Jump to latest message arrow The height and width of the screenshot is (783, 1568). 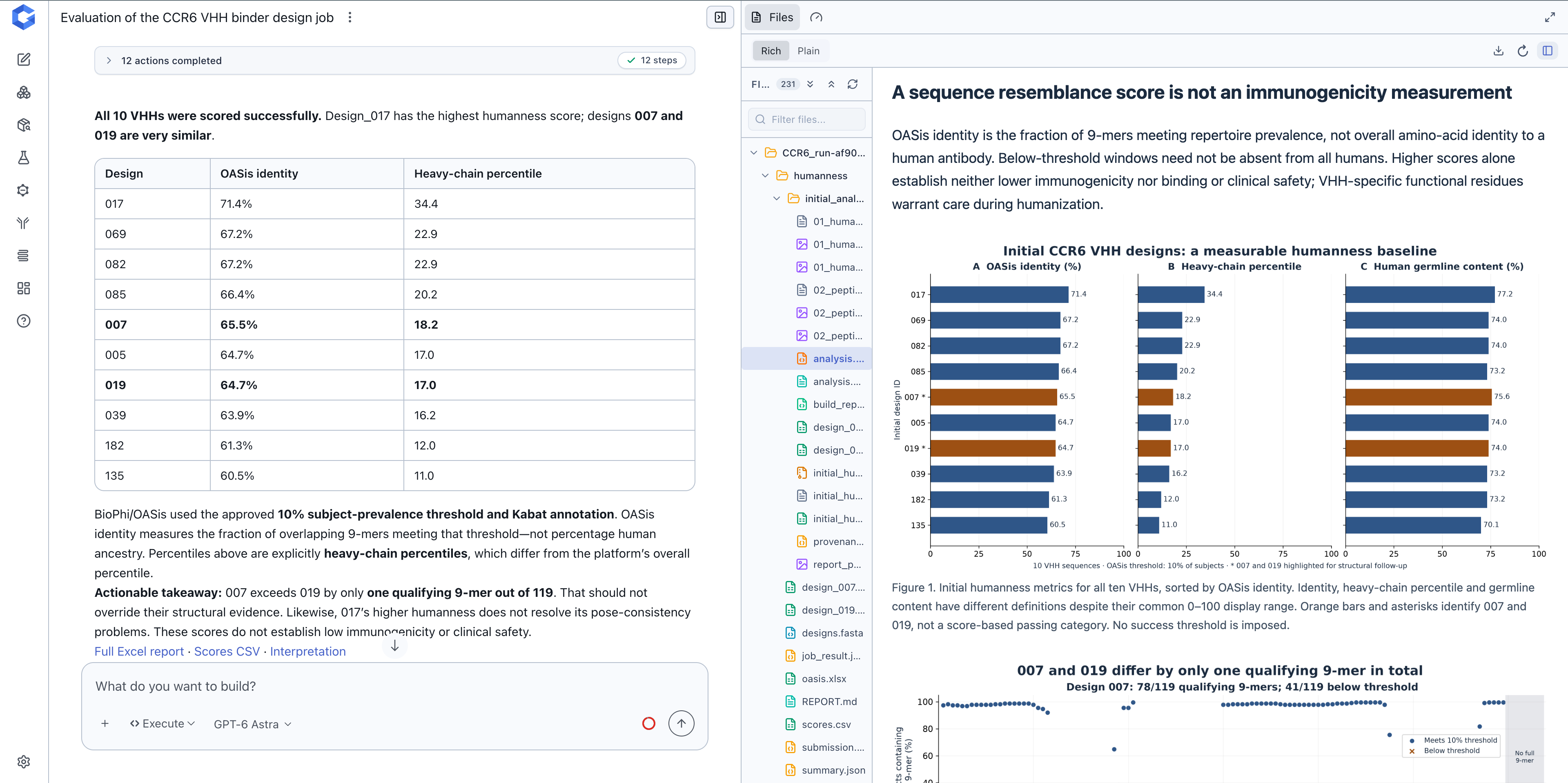[x=394, y=645]
